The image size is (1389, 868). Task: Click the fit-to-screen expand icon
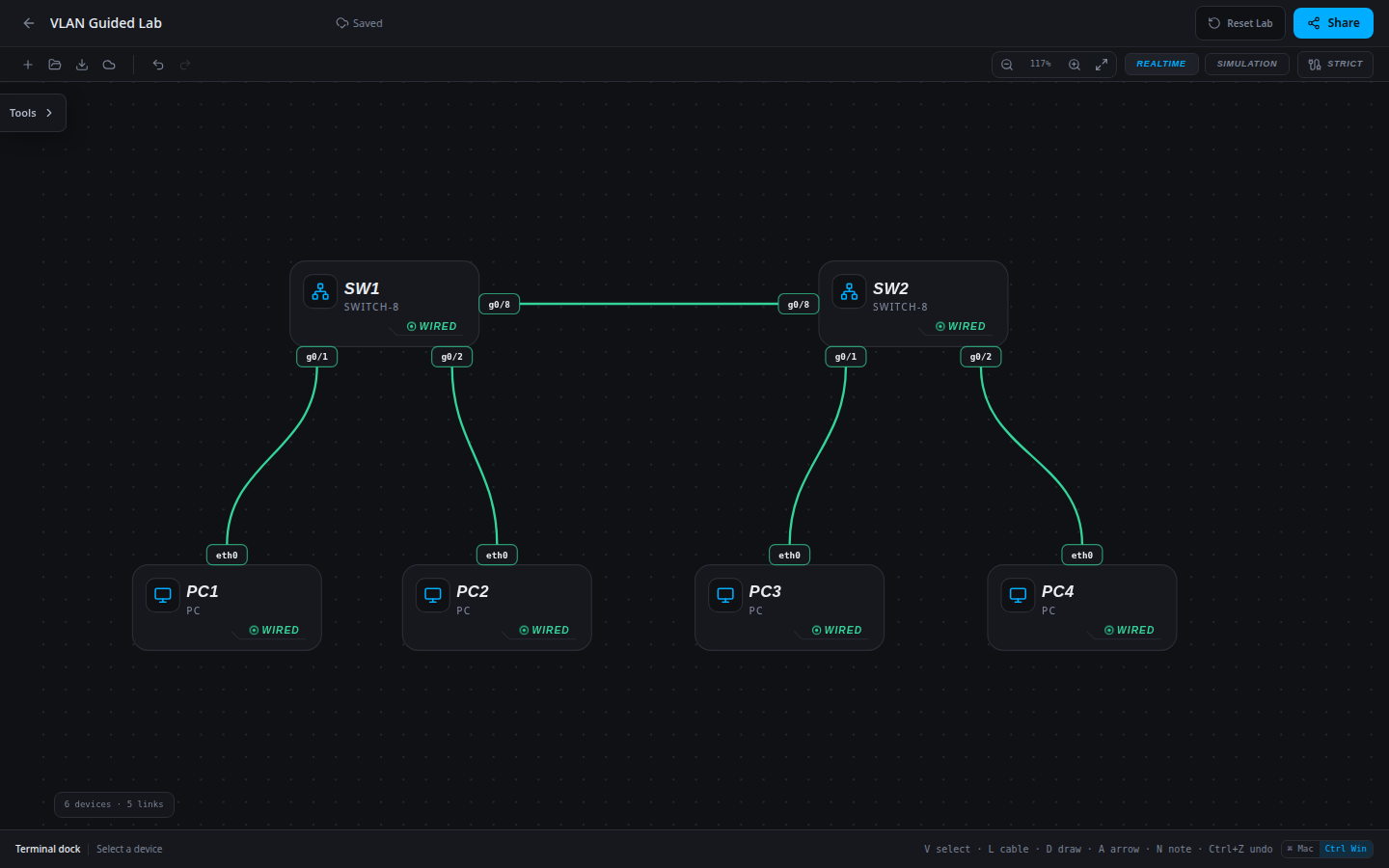coord(1102,65)
